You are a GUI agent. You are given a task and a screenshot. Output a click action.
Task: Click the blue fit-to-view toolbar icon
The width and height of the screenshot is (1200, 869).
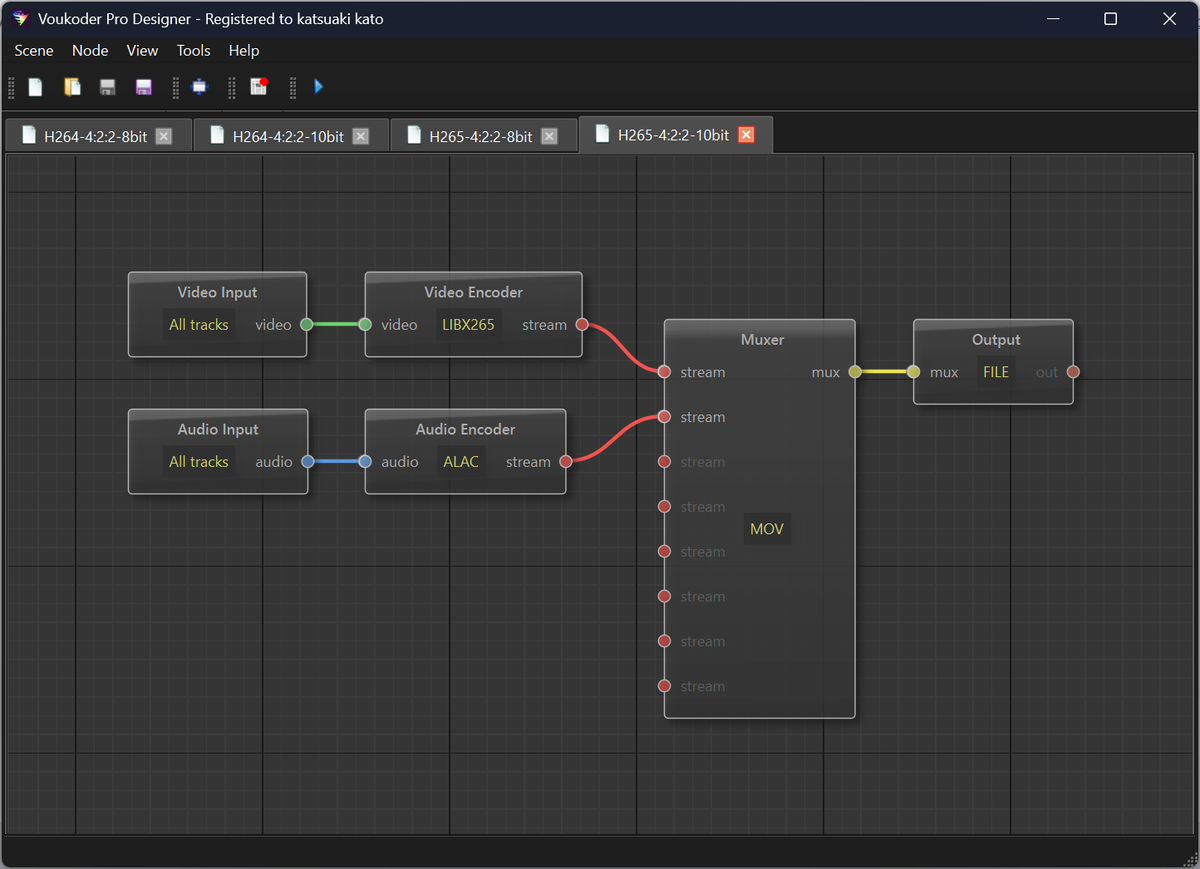point(199,87)
